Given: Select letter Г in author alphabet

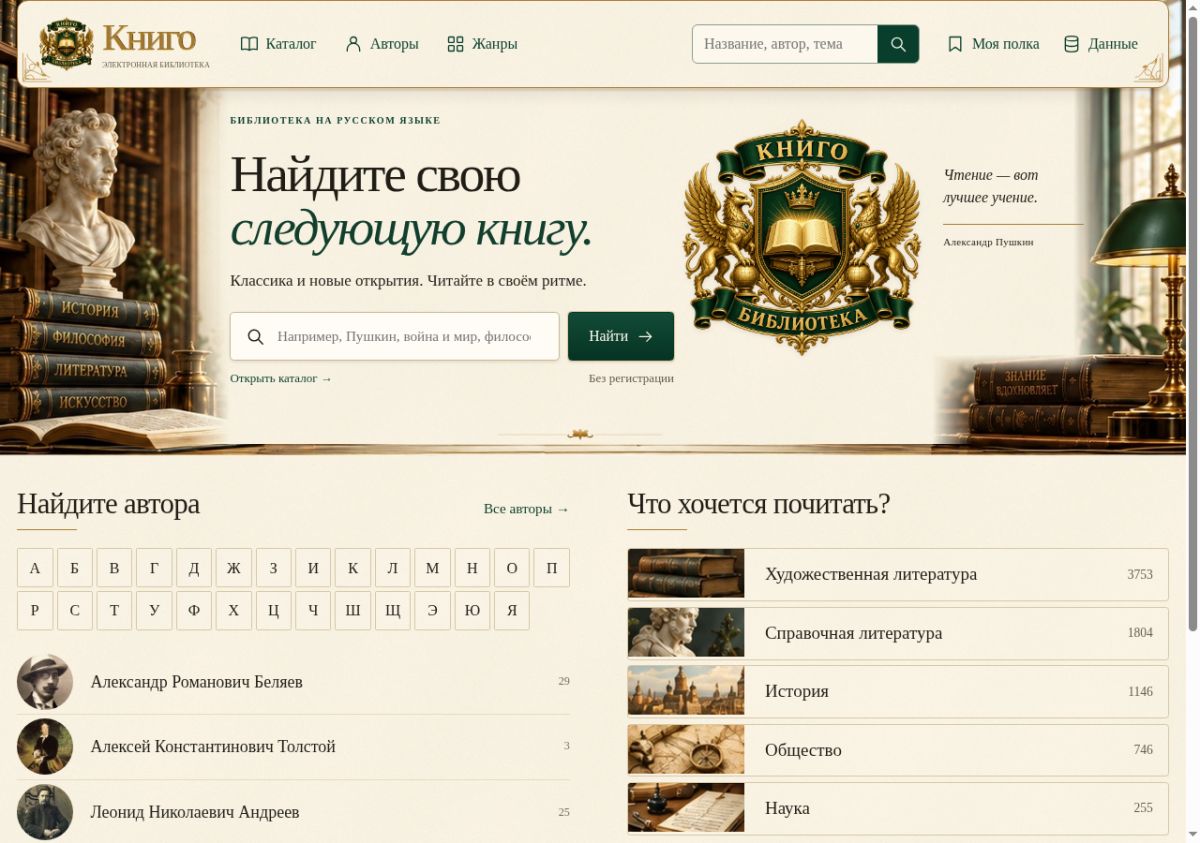Looking at the screenshot, I should click(x=154, y=568).
